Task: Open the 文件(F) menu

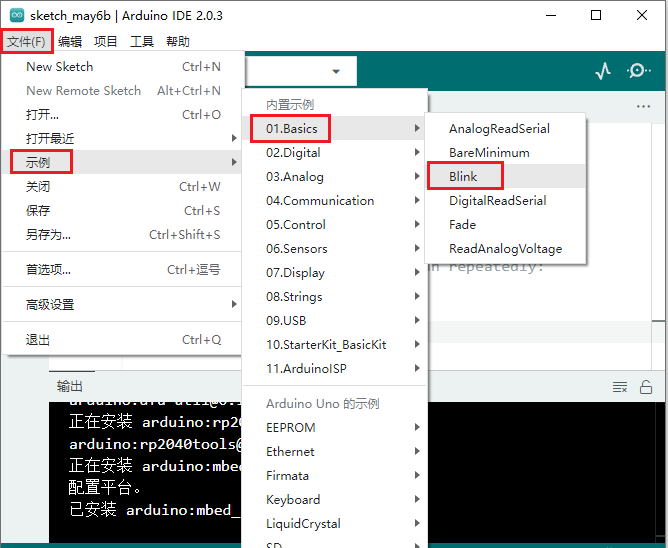Action: (26, 42)
